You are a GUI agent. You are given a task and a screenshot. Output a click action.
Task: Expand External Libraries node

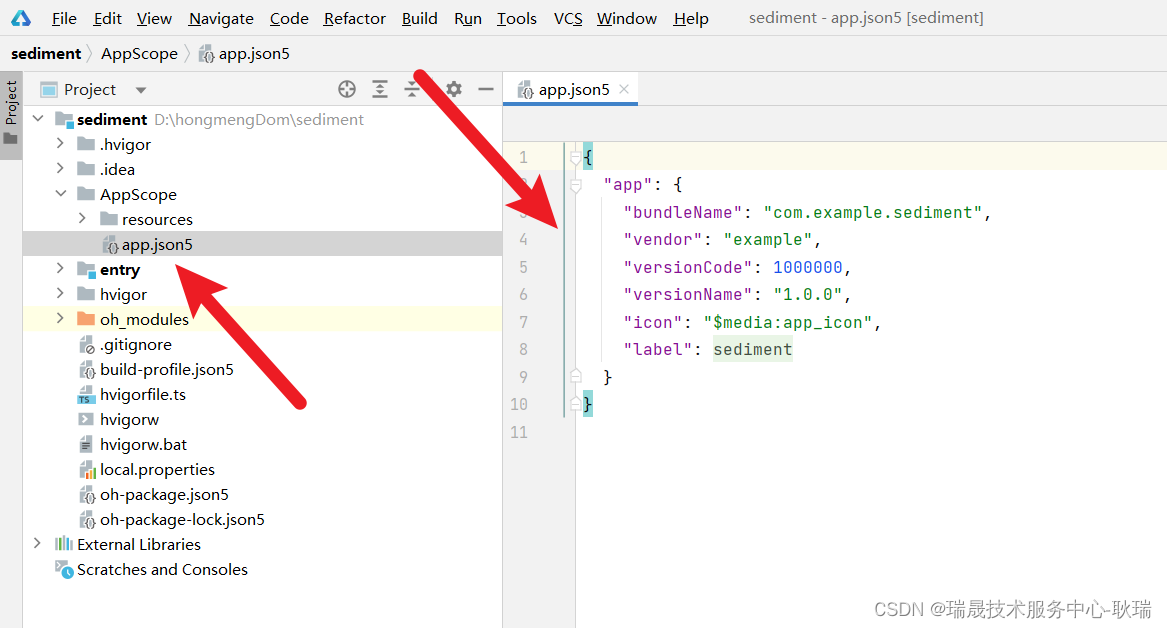click(37, 544)
